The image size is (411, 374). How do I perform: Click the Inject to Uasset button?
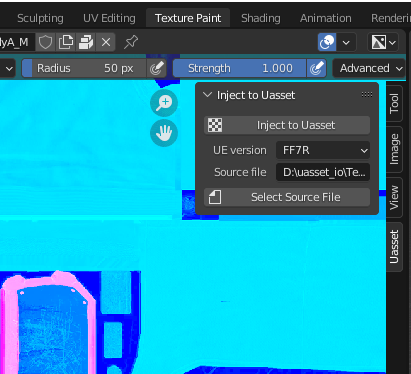pyautogui.click(x=287, y=125)
